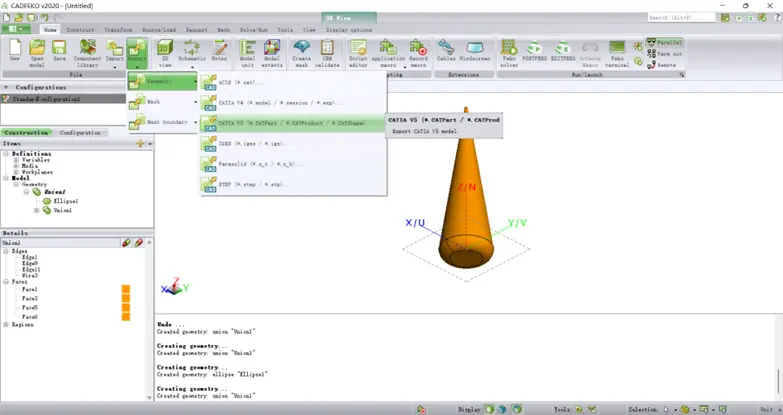Open the 3D view button

tap(165, 52)
